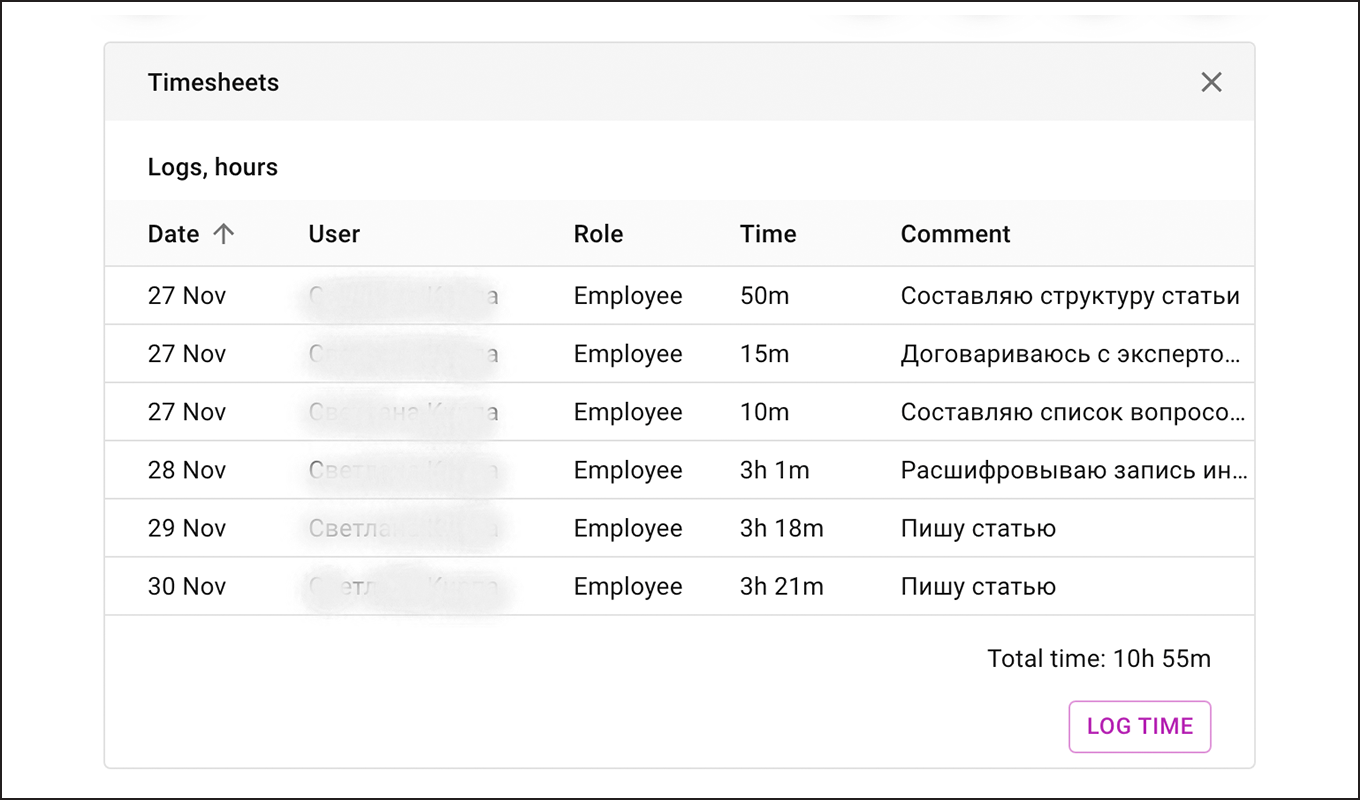Viewport: 1360px width, 800px height.
Task: Click 27 Nov date in the 50m row
Action: coord(187,296)
